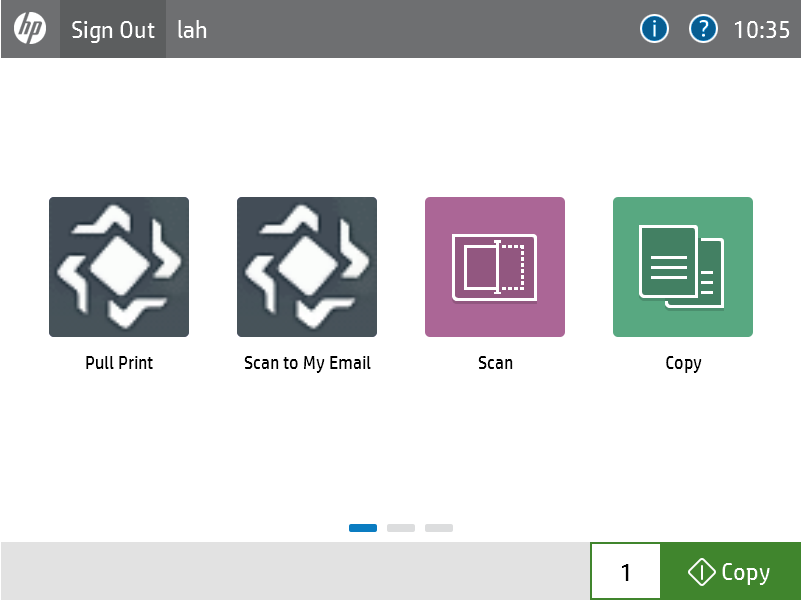The width and height of the screenshot is (801, 600).
Task: Open the purple Scan tile
Action: point(495,267)
